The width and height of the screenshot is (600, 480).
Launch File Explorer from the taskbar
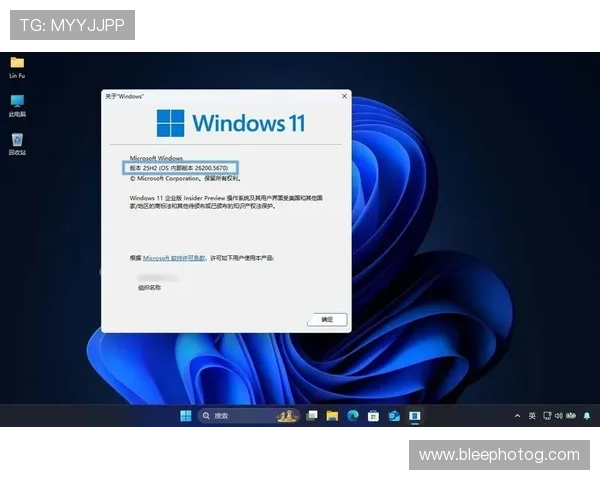(332, 415)
